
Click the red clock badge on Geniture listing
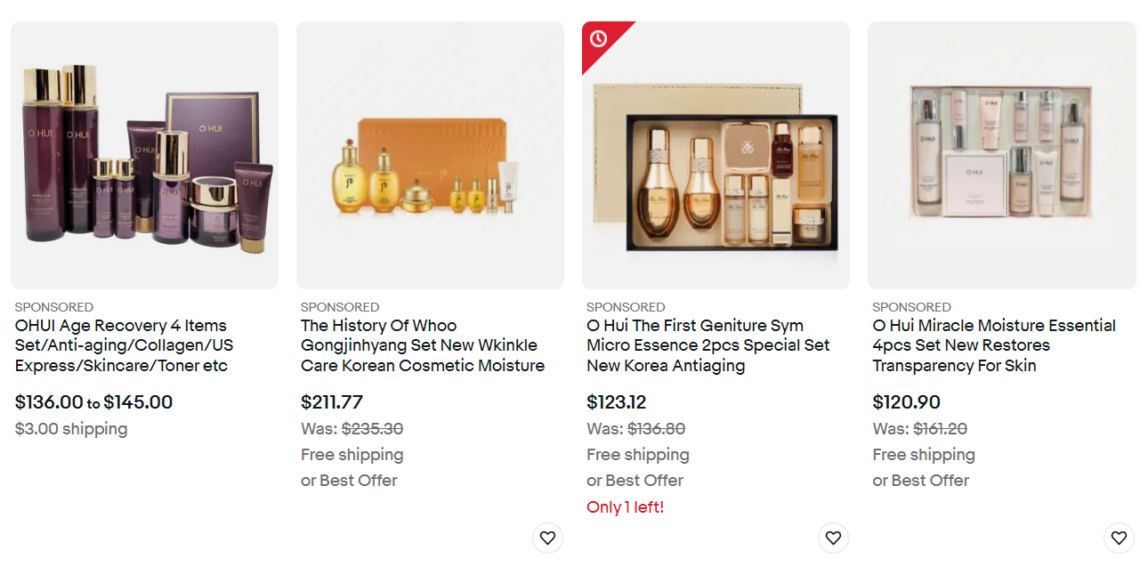(x=598, y=39)
